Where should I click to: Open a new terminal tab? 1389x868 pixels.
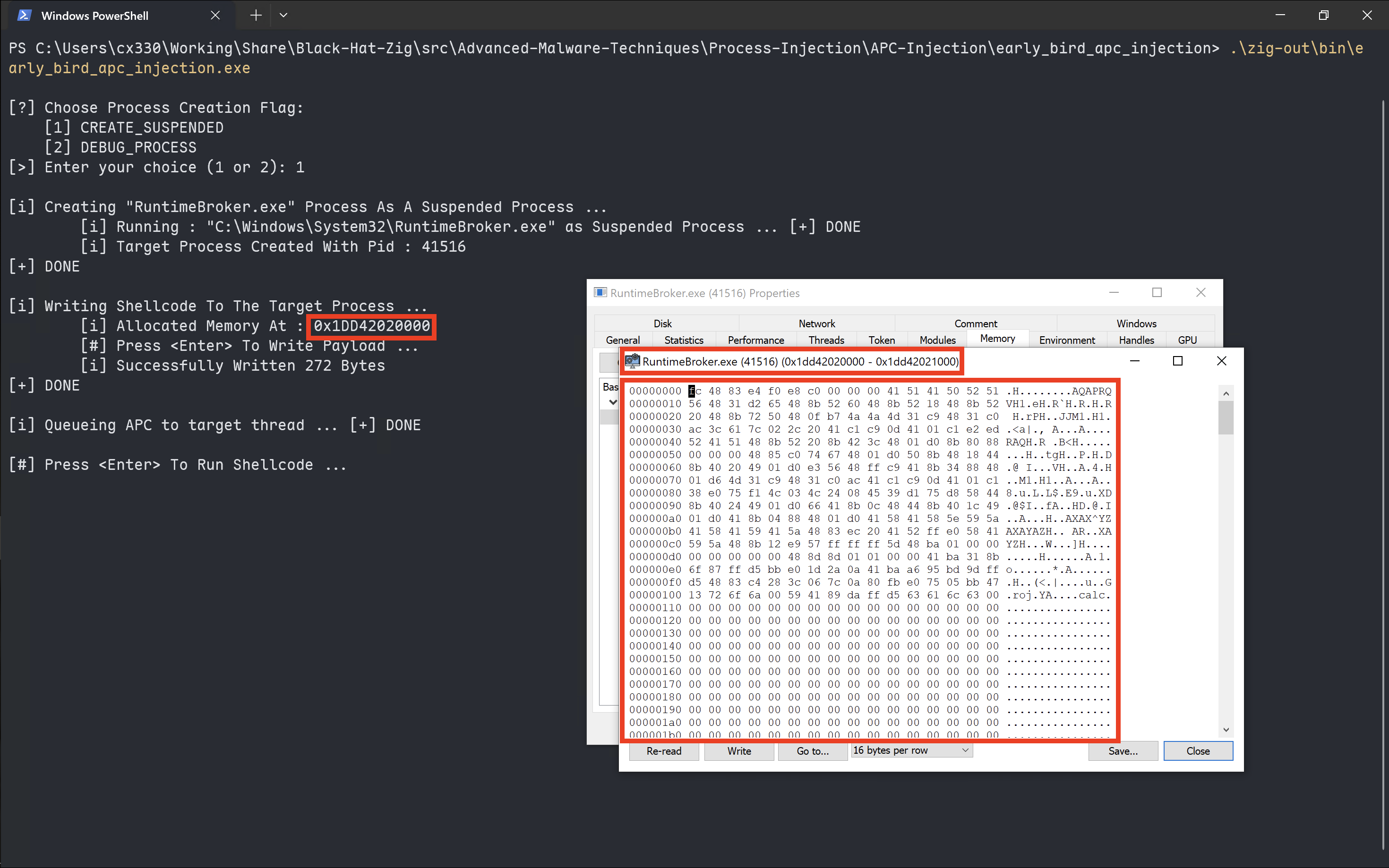256,16
